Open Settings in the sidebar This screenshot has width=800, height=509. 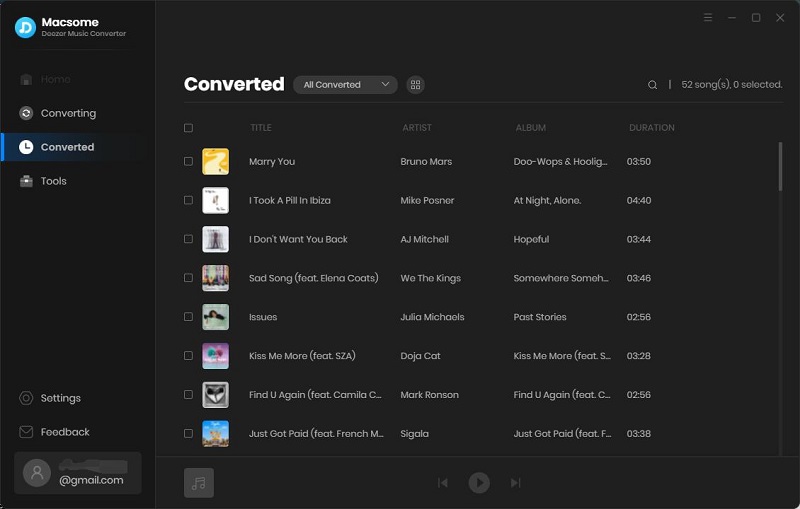60,398
